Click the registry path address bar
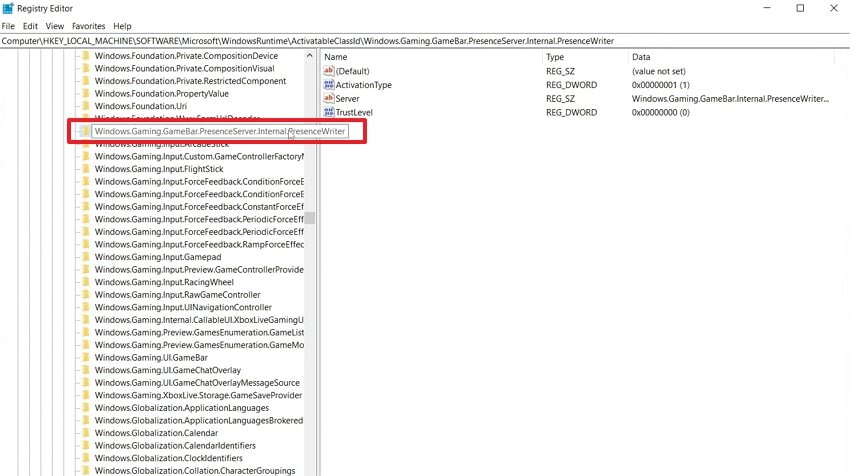 (x=425, y=41)
